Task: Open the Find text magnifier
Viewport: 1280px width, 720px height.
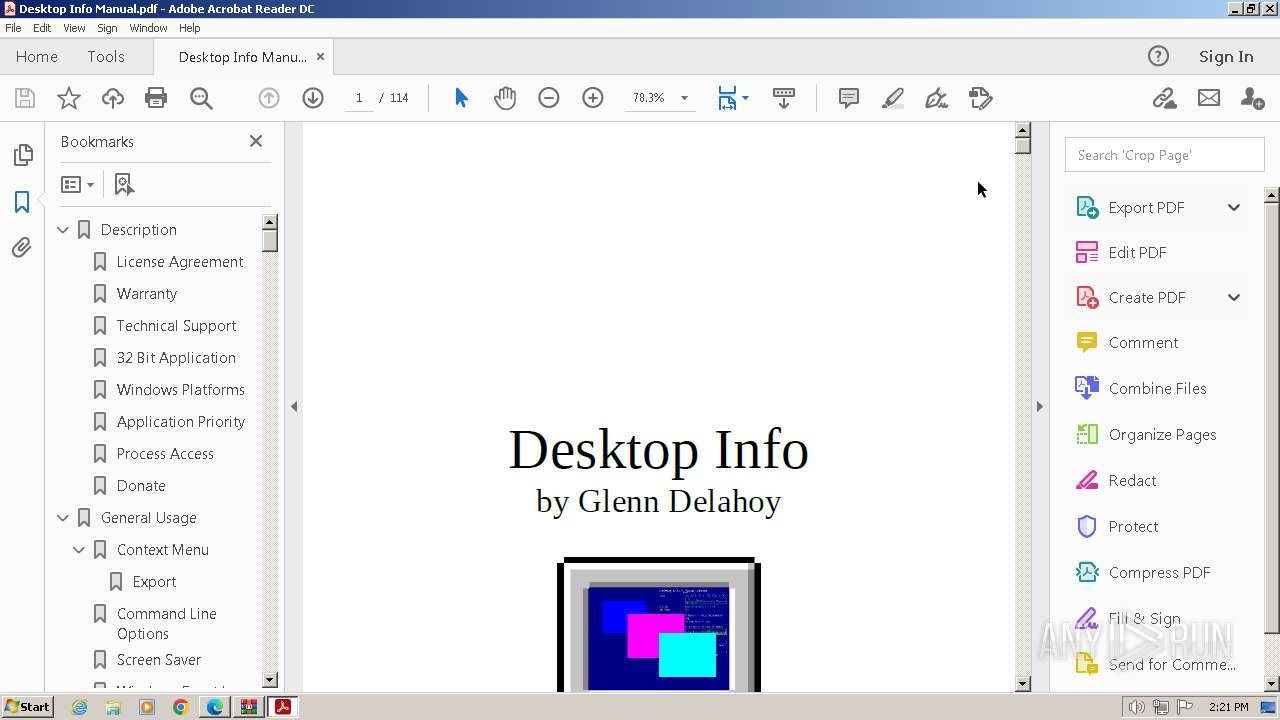Action: click(201, 98)
